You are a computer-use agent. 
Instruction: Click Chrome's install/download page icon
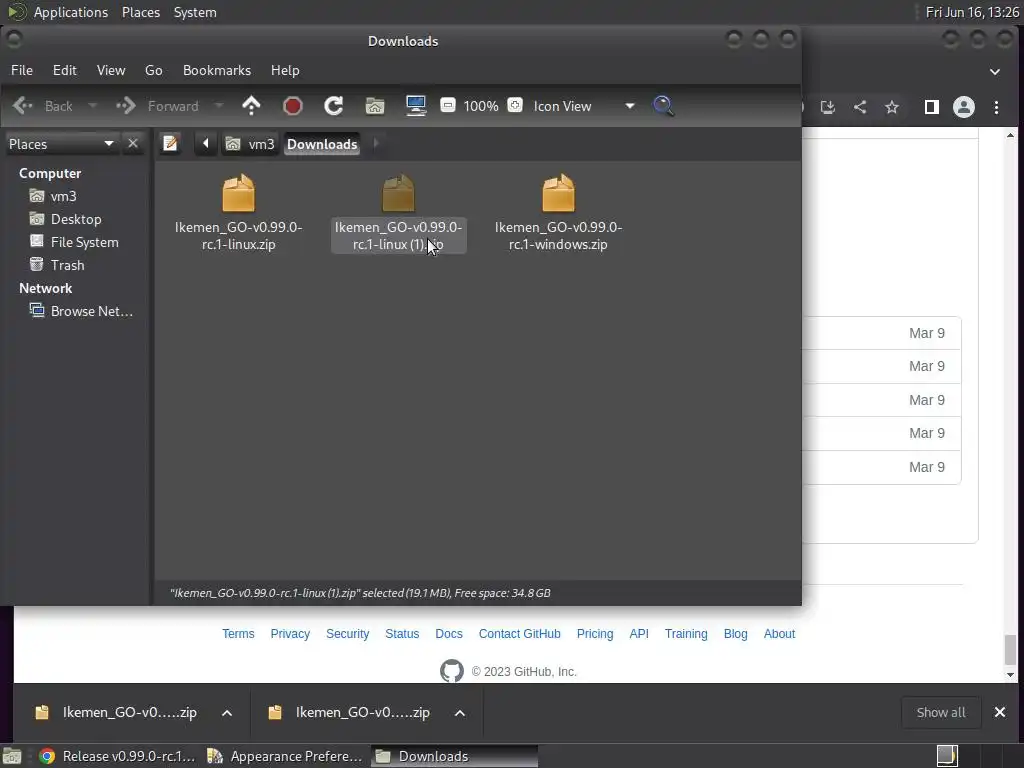pos(827,107)
